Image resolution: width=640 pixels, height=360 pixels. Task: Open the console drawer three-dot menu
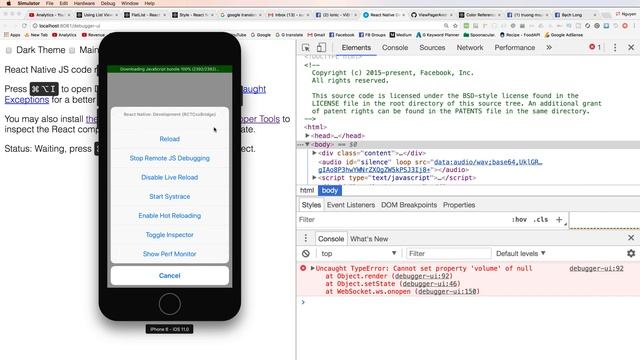click(305, 238)
